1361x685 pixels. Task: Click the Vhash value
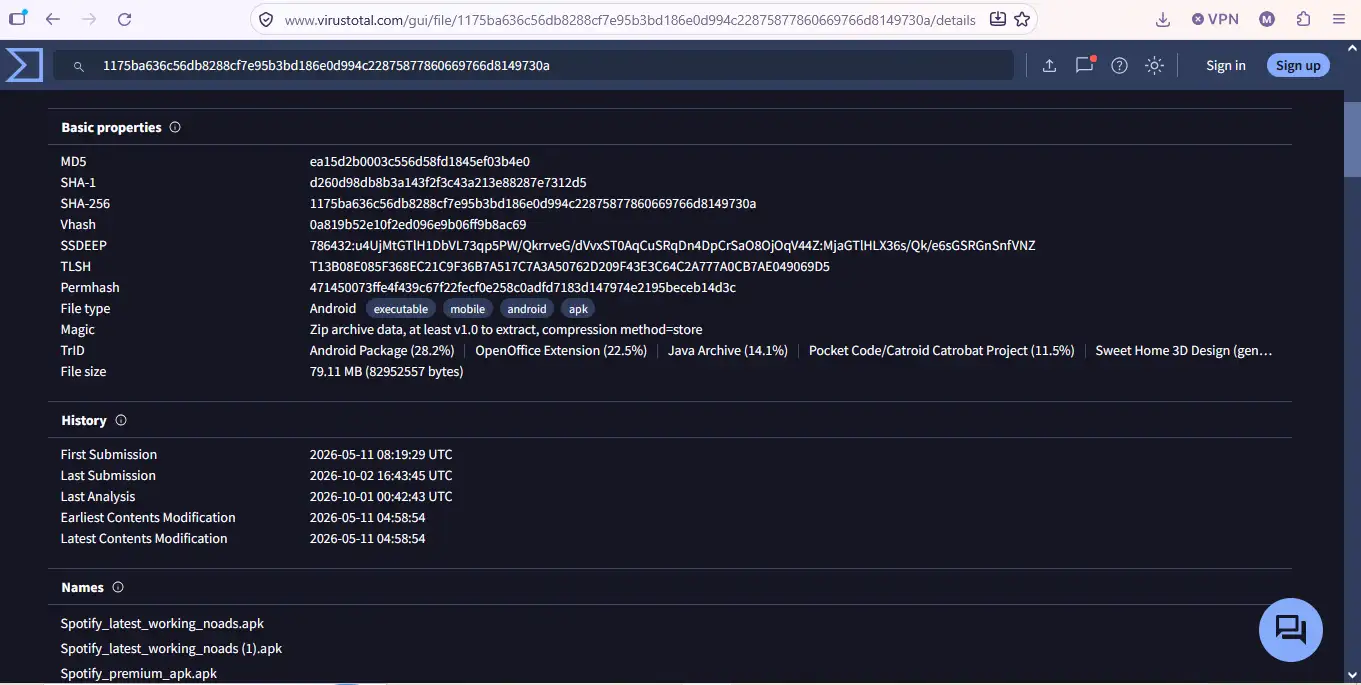coord(418,224)
